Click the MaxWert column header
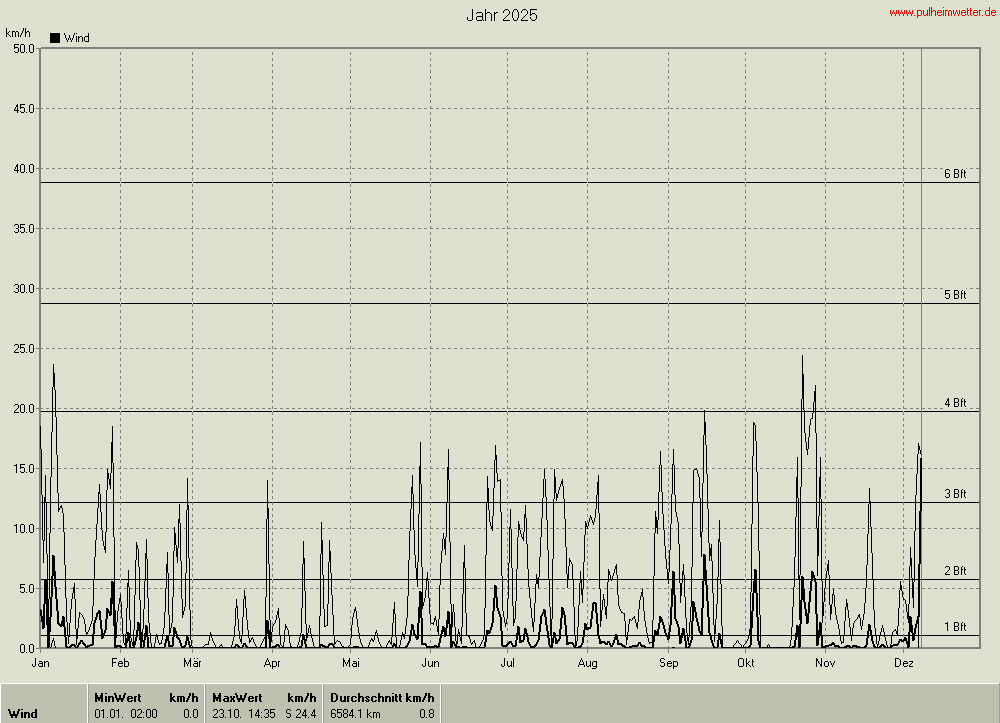Viewport: 1000px width, 723px height. coord(237,697)
